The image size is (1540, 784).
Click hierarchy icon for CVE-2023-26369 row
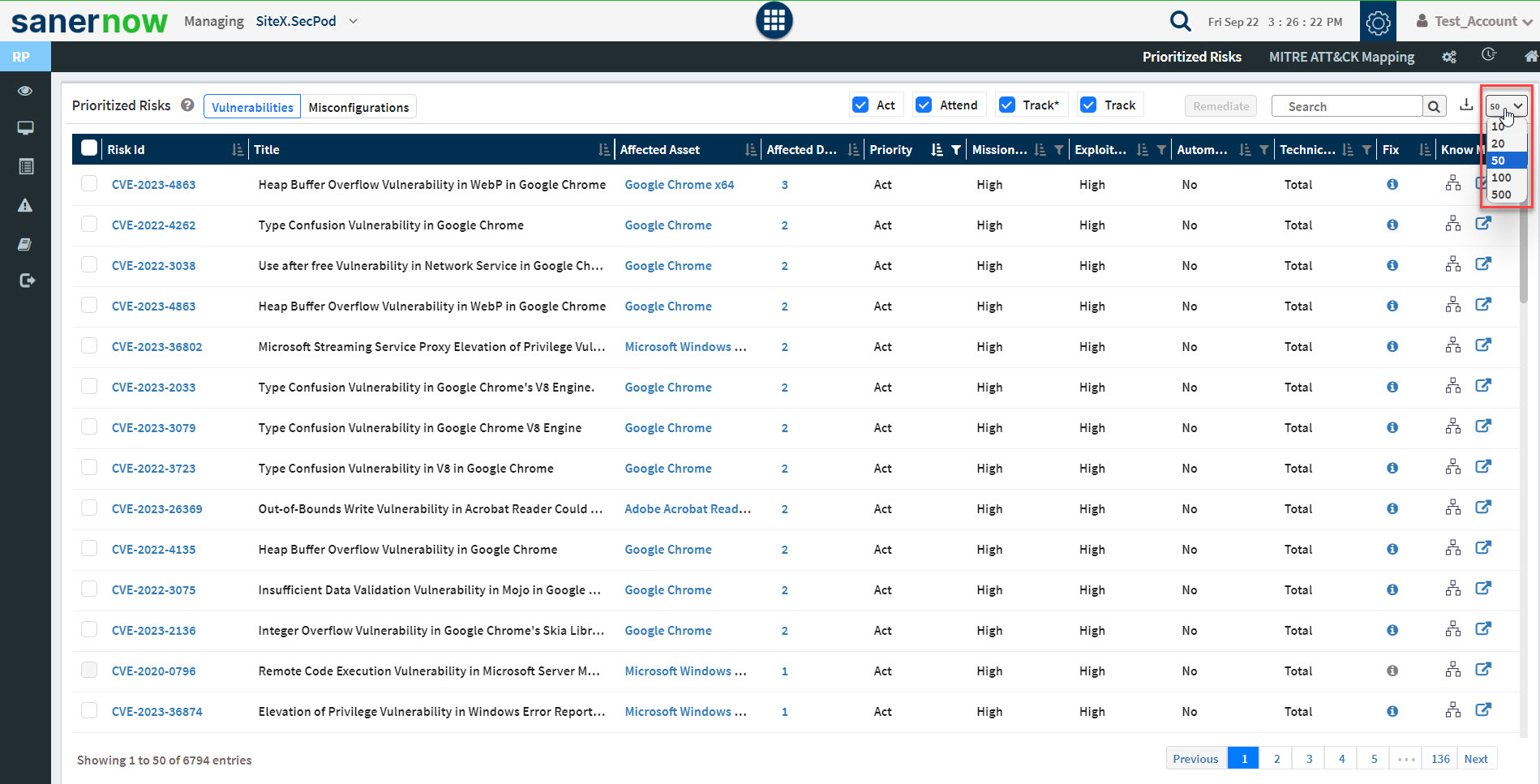1453,508
